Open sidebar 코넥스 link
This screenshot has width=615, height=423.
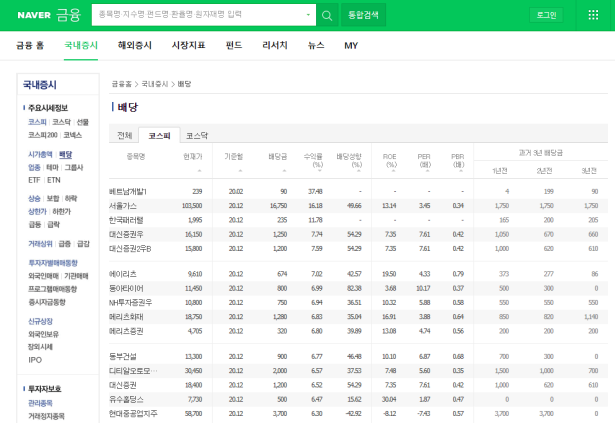[73, 135]
